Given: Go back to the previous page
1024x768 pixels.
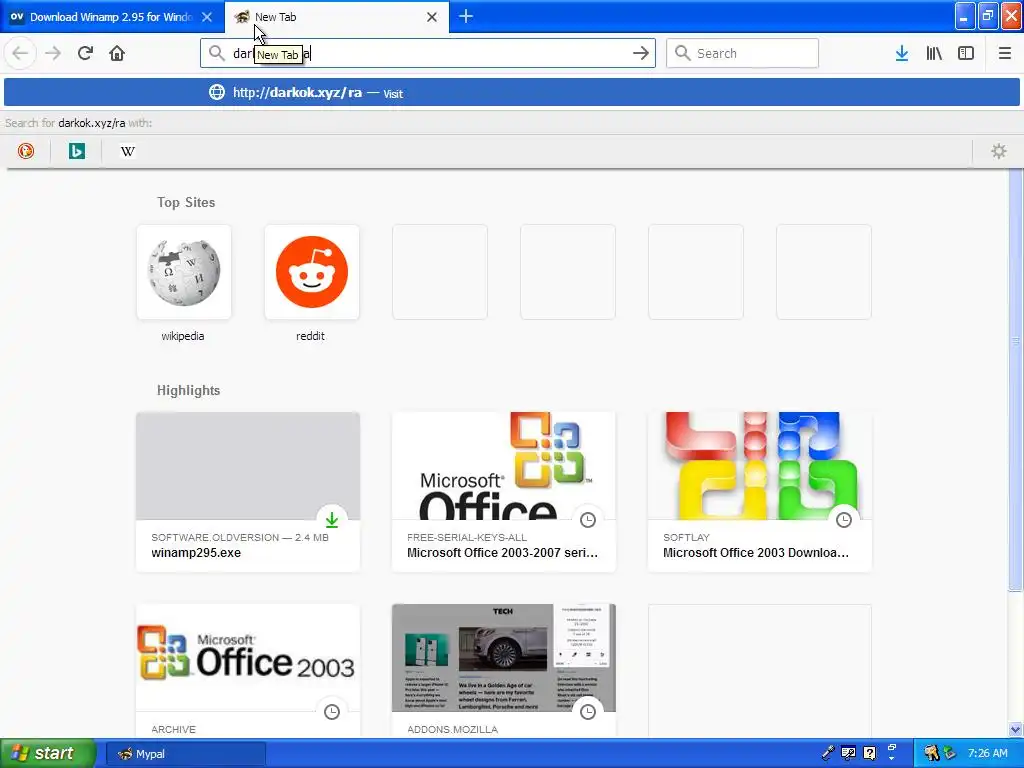Looking at the screenshot, I should 20,53.
